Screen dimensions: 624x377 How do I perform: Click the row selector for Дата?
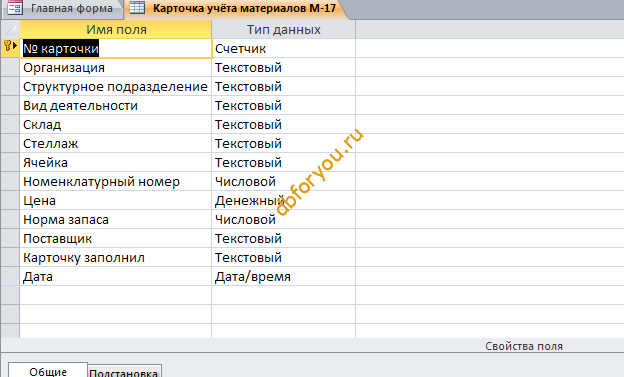coord(10,277)
